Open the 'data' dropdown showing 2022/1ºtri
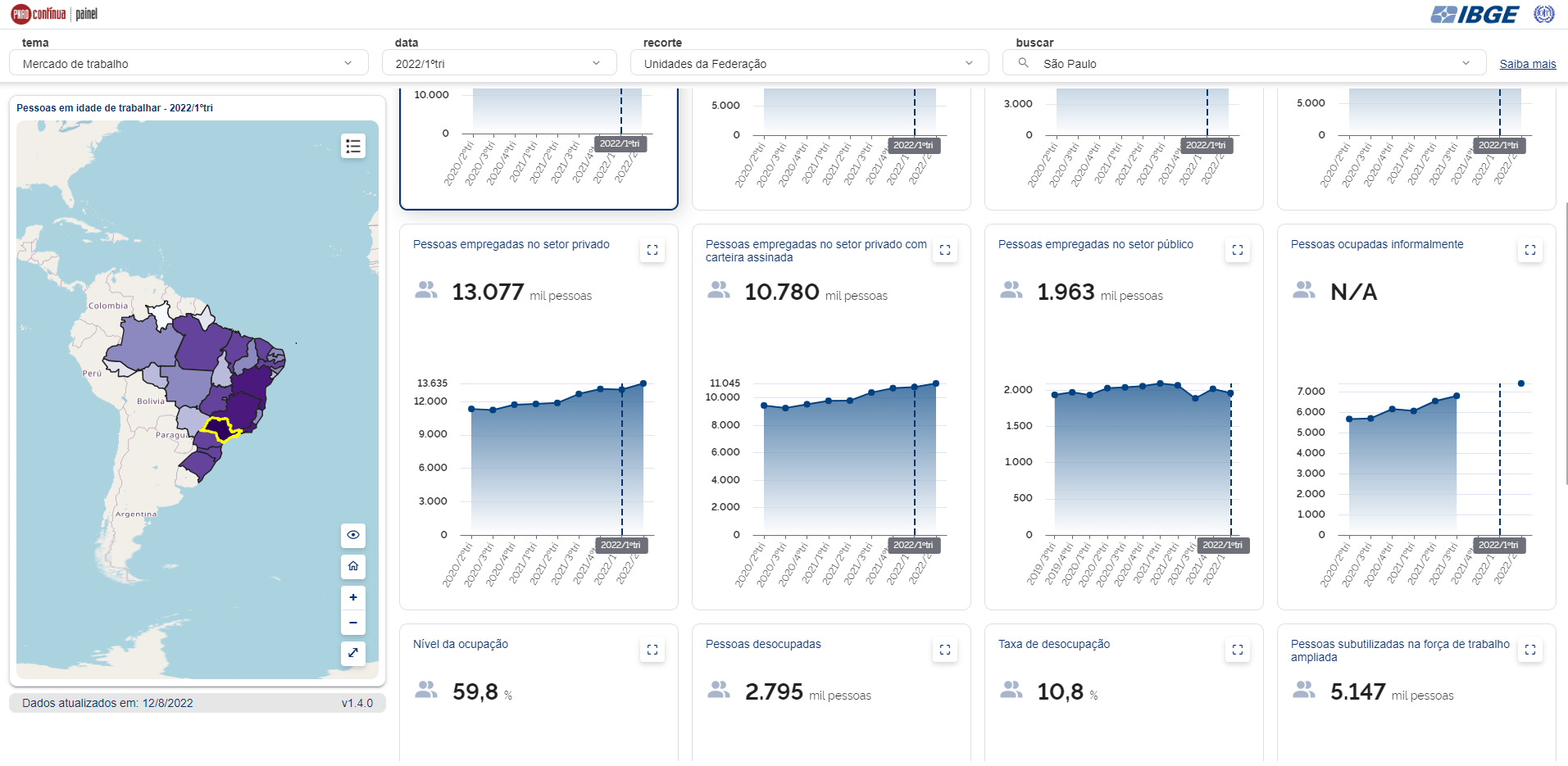This screenshot has width=1568, height=766. tap(498, 63)
